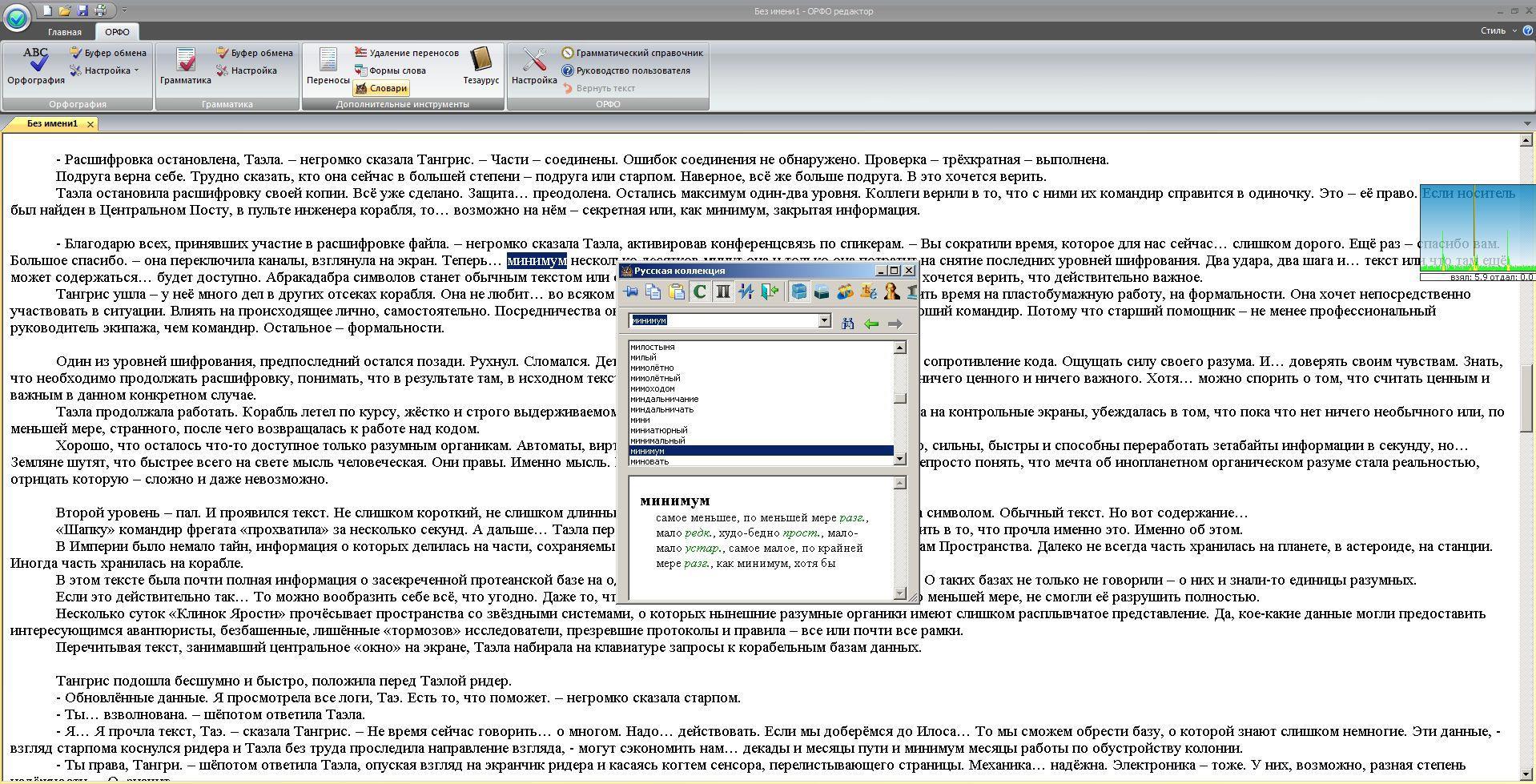Select минимальный in the dictionary word list
The height and width of the screenshot is (784, 1536).
point(657,440)
